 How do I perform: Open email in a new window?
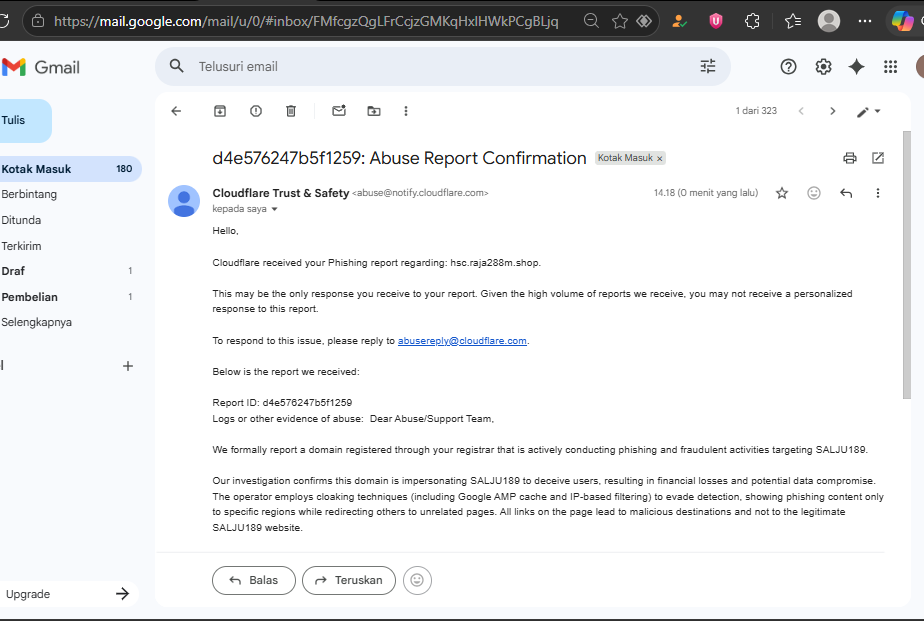point(878,158)
